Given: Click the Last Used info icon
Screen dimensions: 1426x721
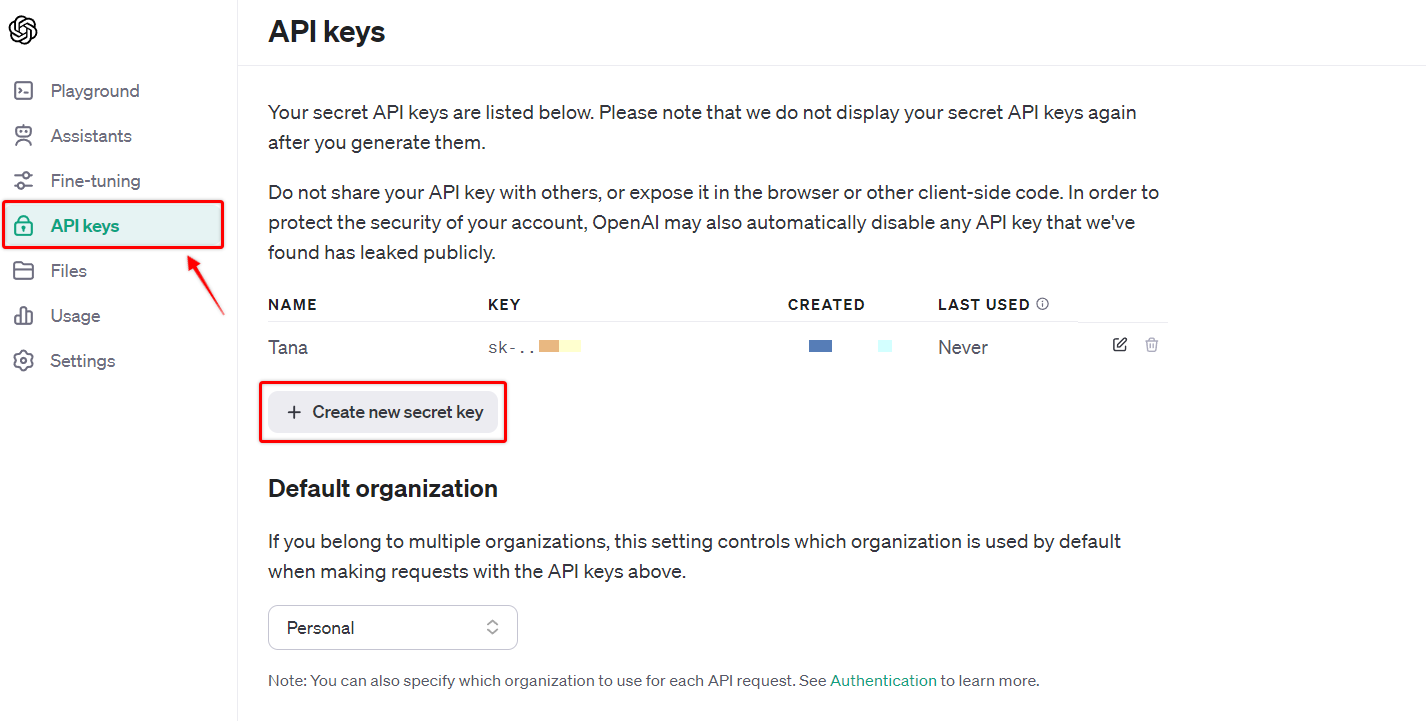Looking at the screenshot, I should pyautogui.click(x=1043, y=304).
